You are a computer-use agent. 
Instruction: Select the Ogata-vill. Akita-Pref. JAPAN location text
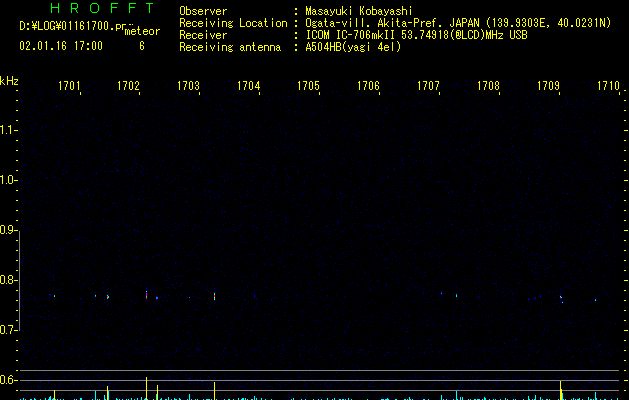pyautogui.click(x=458, y=23)
